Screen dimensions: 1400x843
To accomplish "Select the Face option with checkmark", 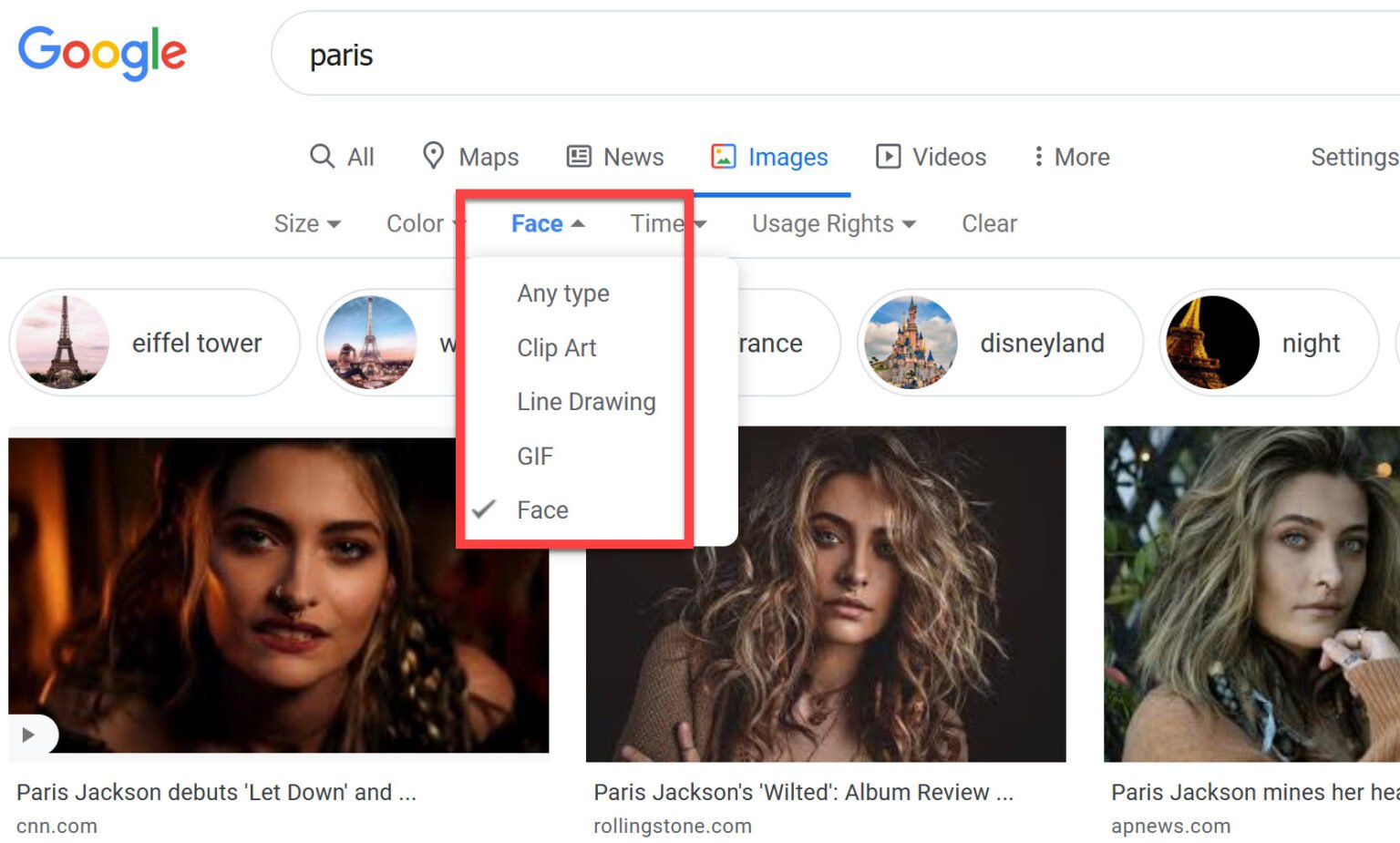I will pyautogui.click(x=542, y=509).
